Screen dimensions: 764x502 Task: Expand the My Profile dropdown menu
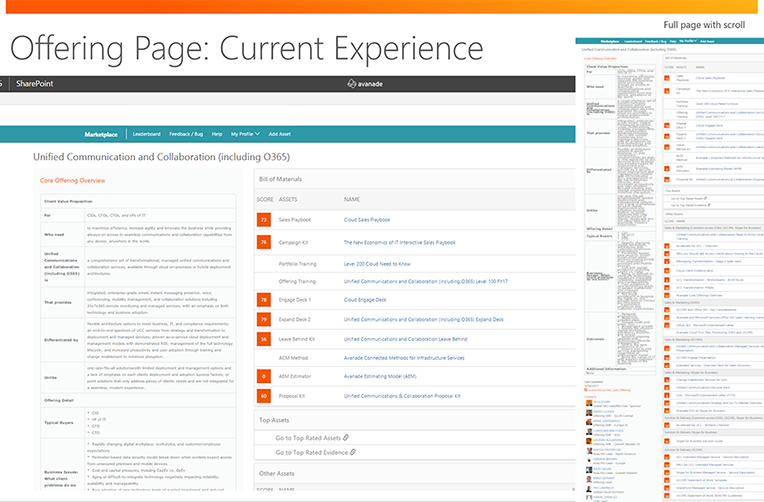(x=246, y=133)
